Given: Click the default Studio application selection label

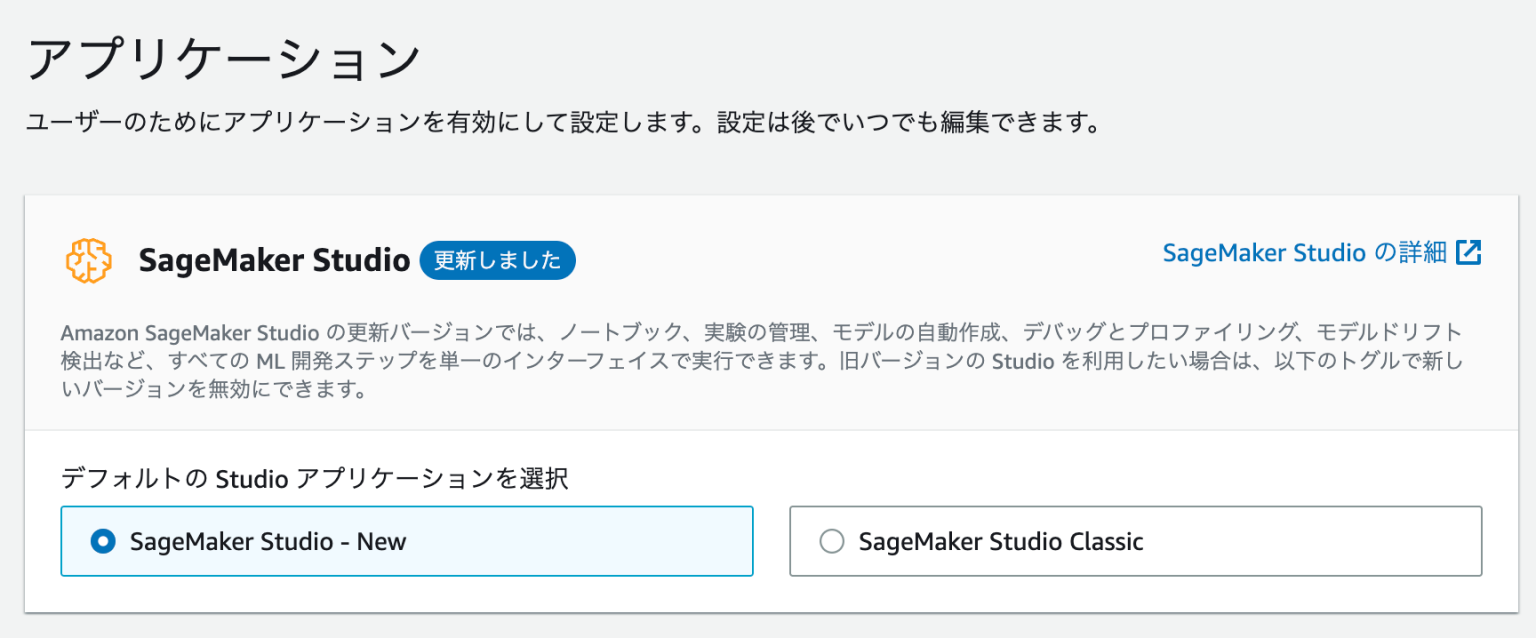Looking at the screenshot, I should tap(314, 480).
